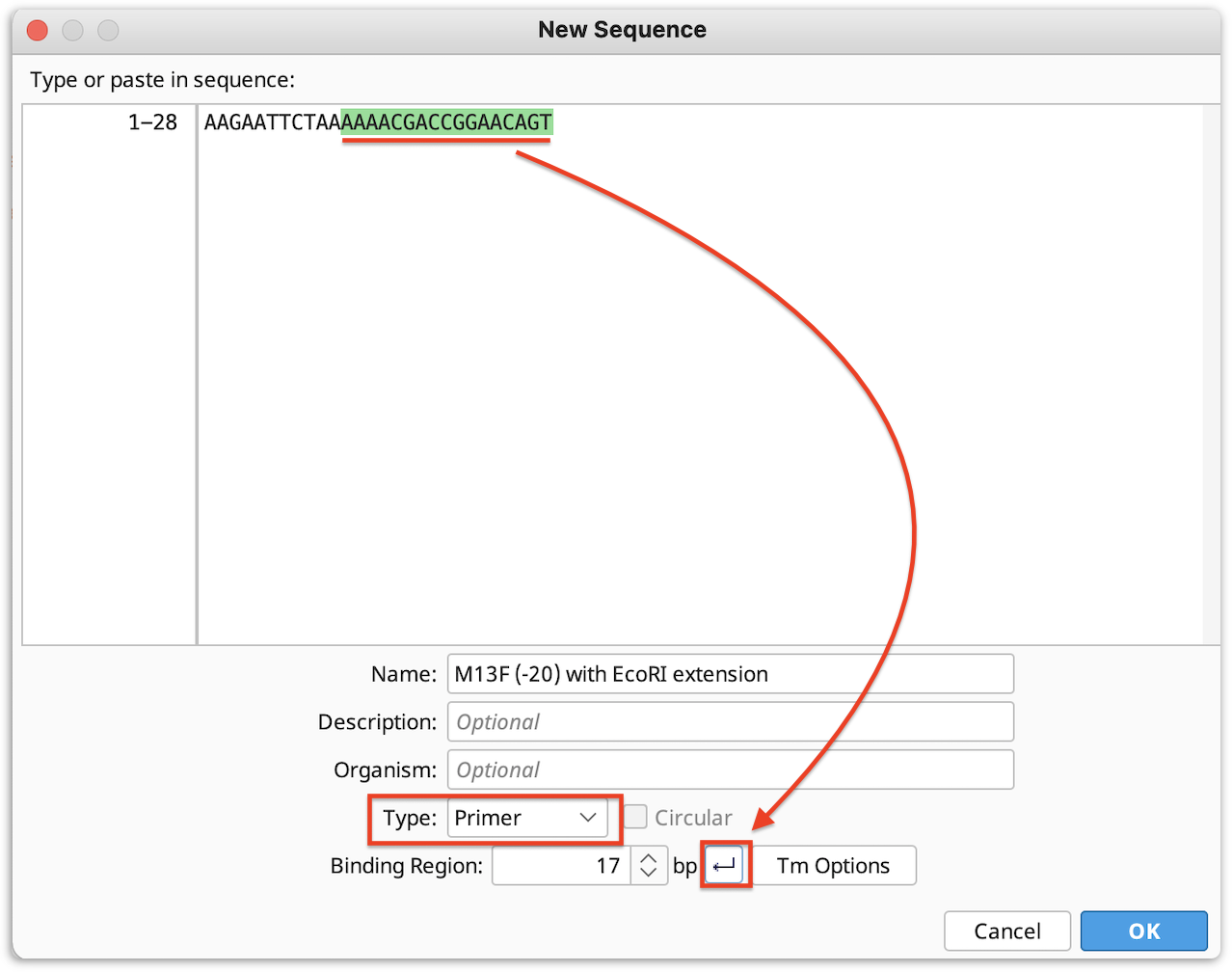The height and width of the screenshot is (972, 1232).
Task: Open the Type dropdown showing Primer
Action: tap(527, 818)
